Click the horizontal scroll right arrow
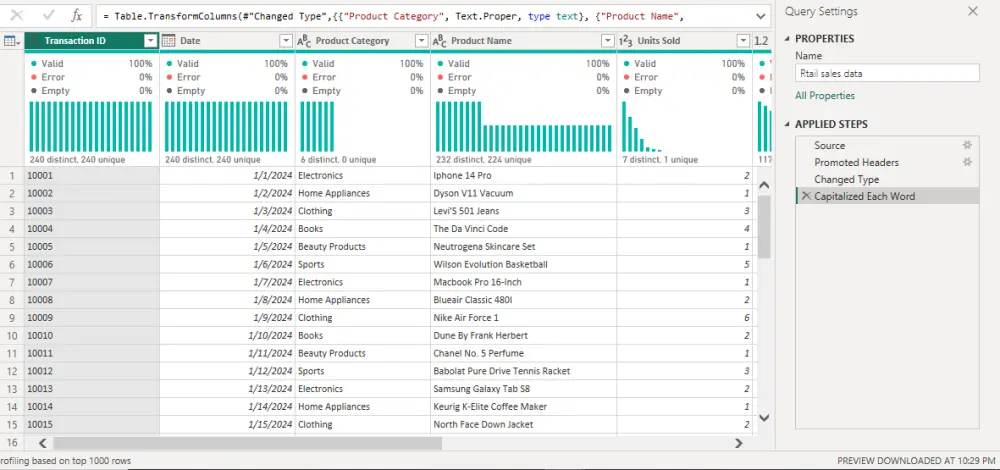1000x470 pixels. point(739,443)
